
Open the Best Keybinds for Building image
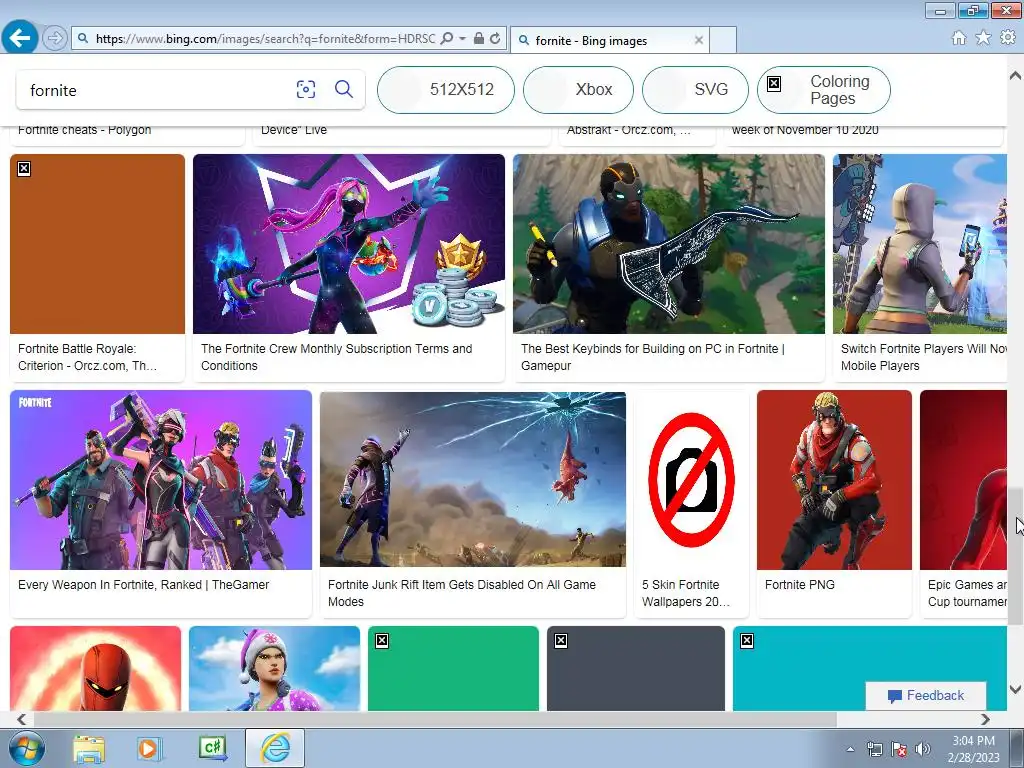click(x=669, y=244)
